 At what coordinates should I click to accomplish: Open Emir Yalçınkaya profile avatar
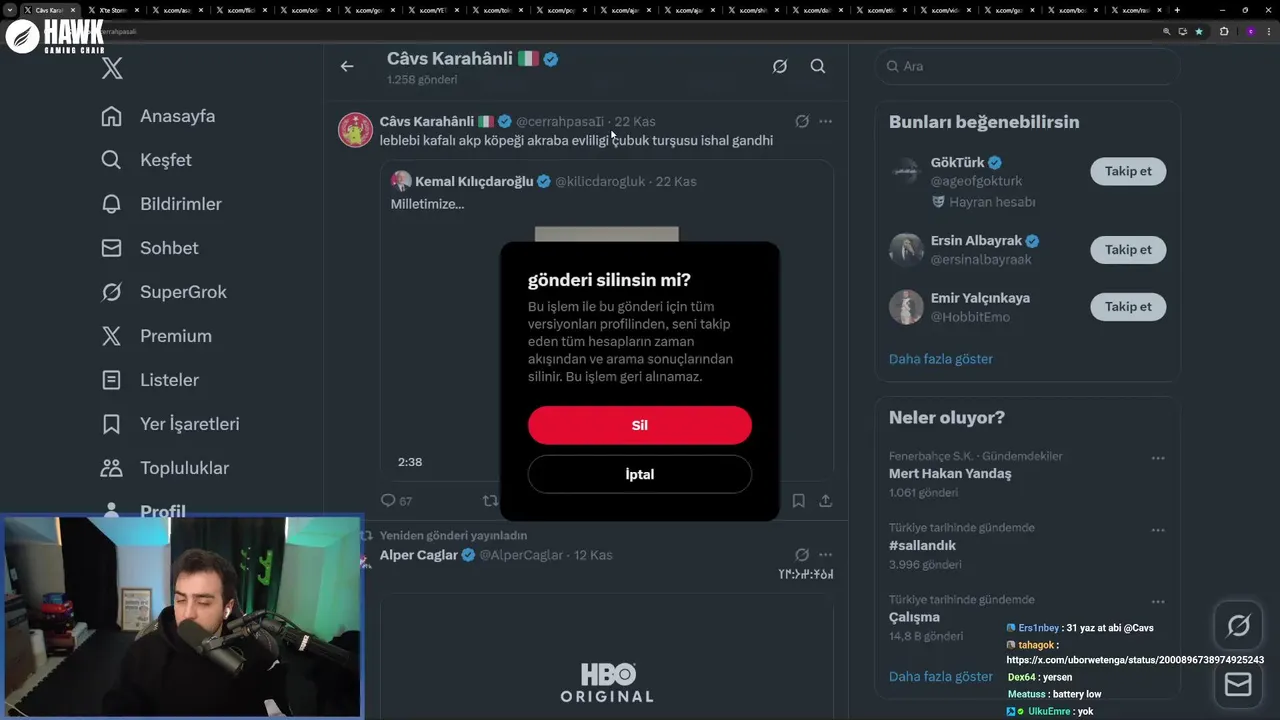[x=906, y=307]
